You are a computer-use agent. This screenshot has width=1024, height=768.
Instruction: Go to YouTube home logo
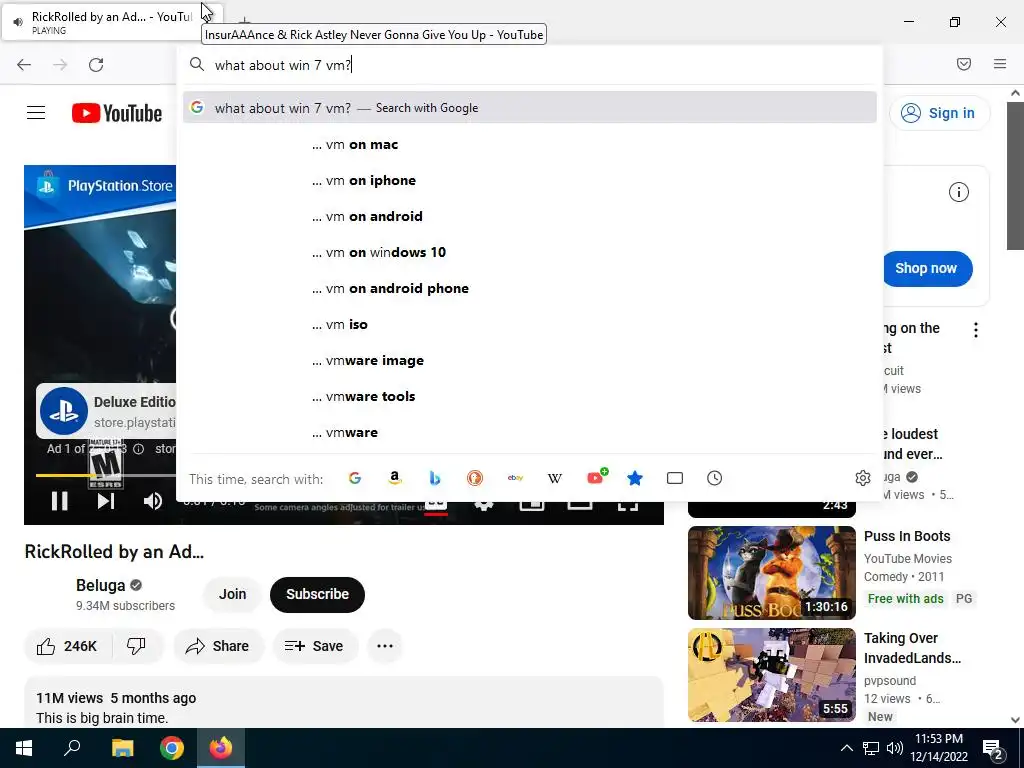(117, 113)
